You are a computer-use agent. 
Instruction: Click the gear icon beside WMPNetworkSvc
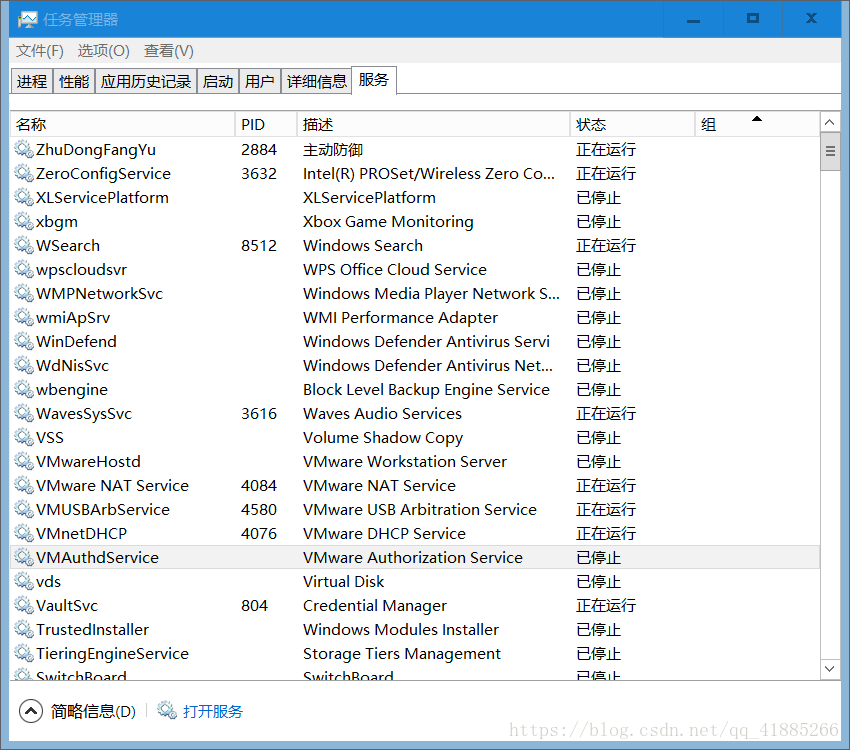click(x=24, y=293)
